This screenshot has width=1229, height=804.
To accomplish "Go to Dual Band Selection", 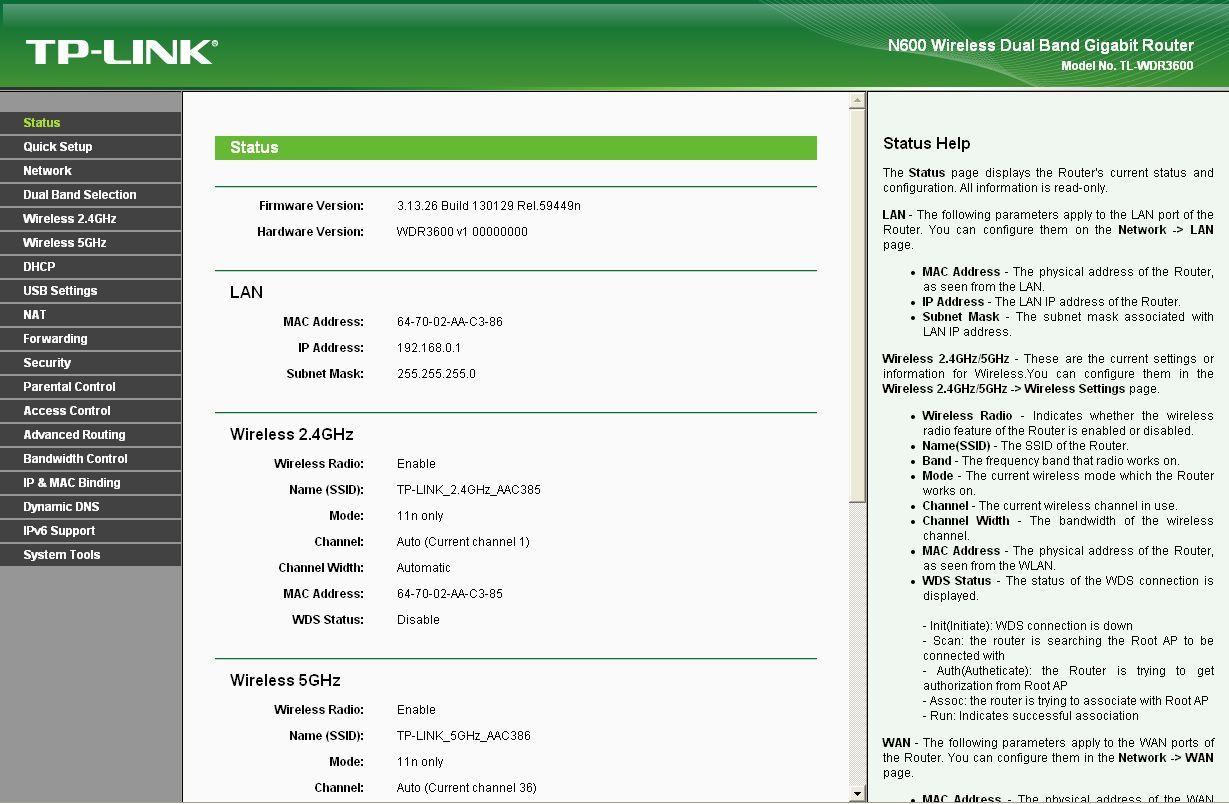I will coord(80,195).
